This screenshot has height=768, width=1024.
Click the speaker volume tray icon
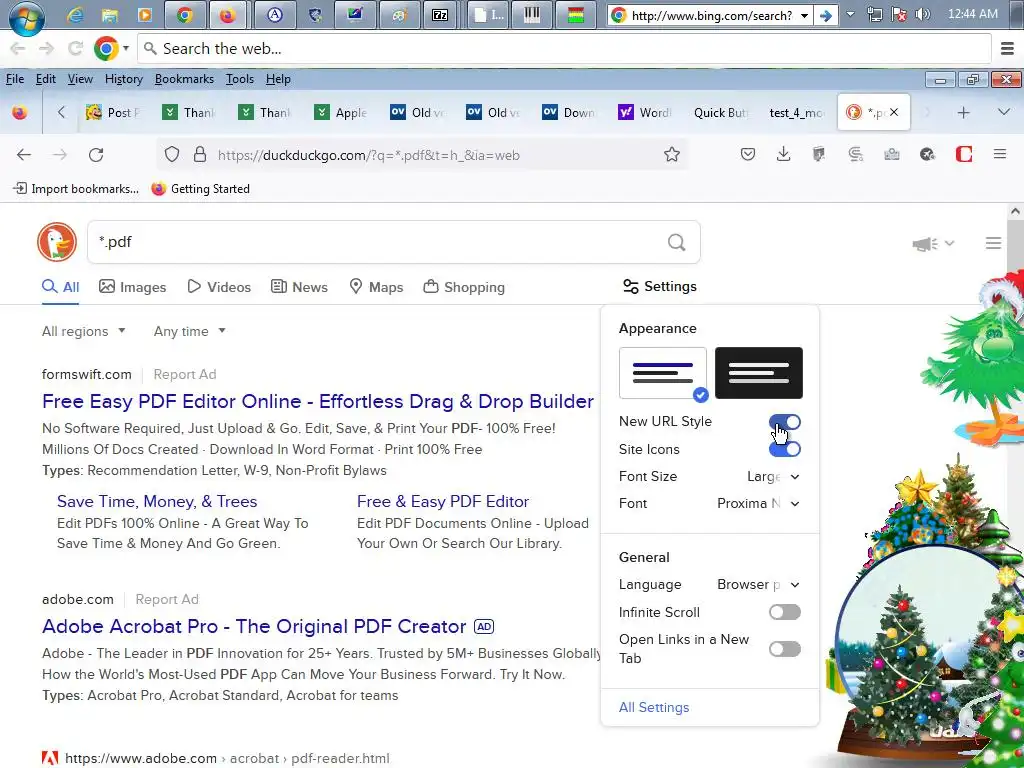click(x=922, y=14)
